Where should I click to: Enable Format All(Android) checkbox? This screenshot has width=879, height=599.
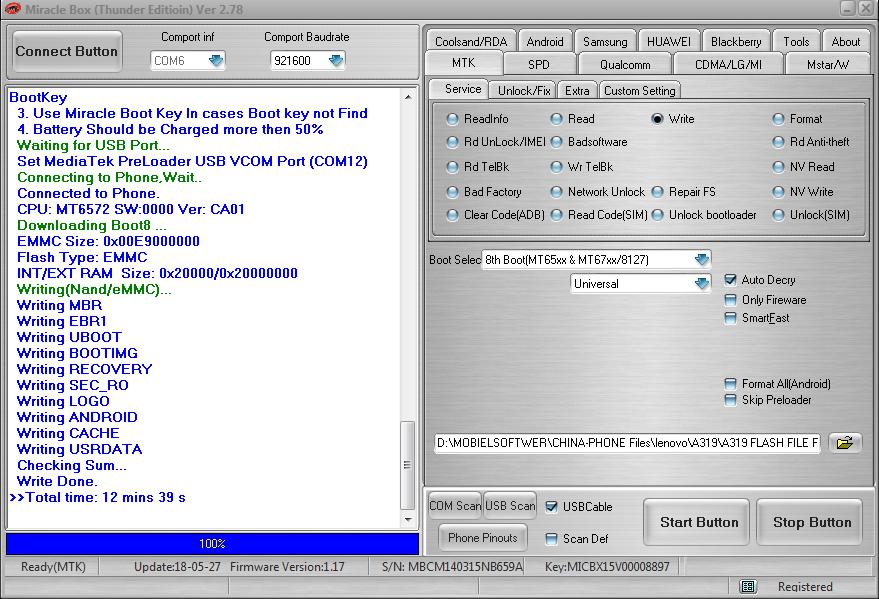click(730, 384)
